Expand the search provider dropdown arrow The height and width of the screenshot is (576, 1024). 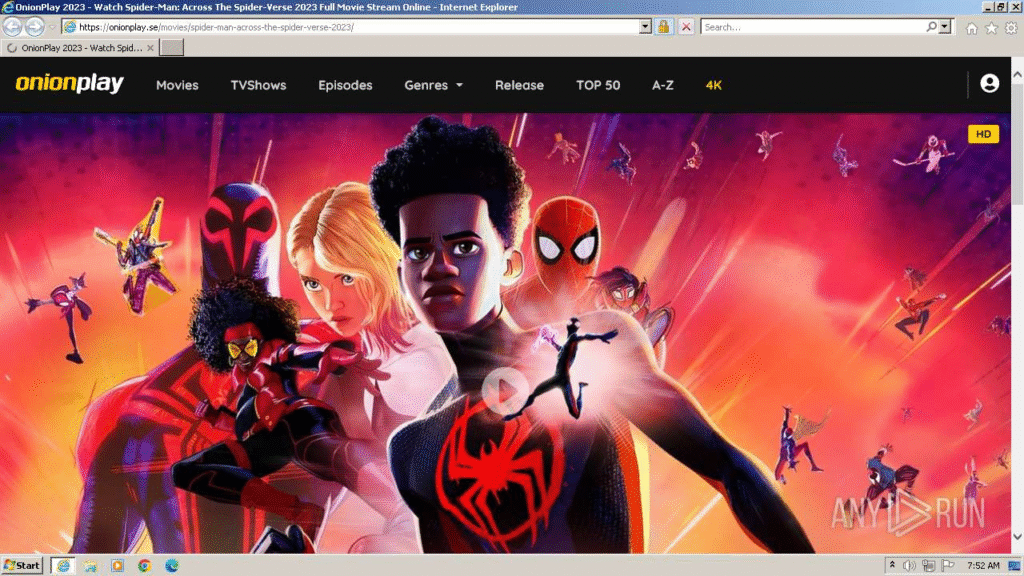(x=945, y=27)
